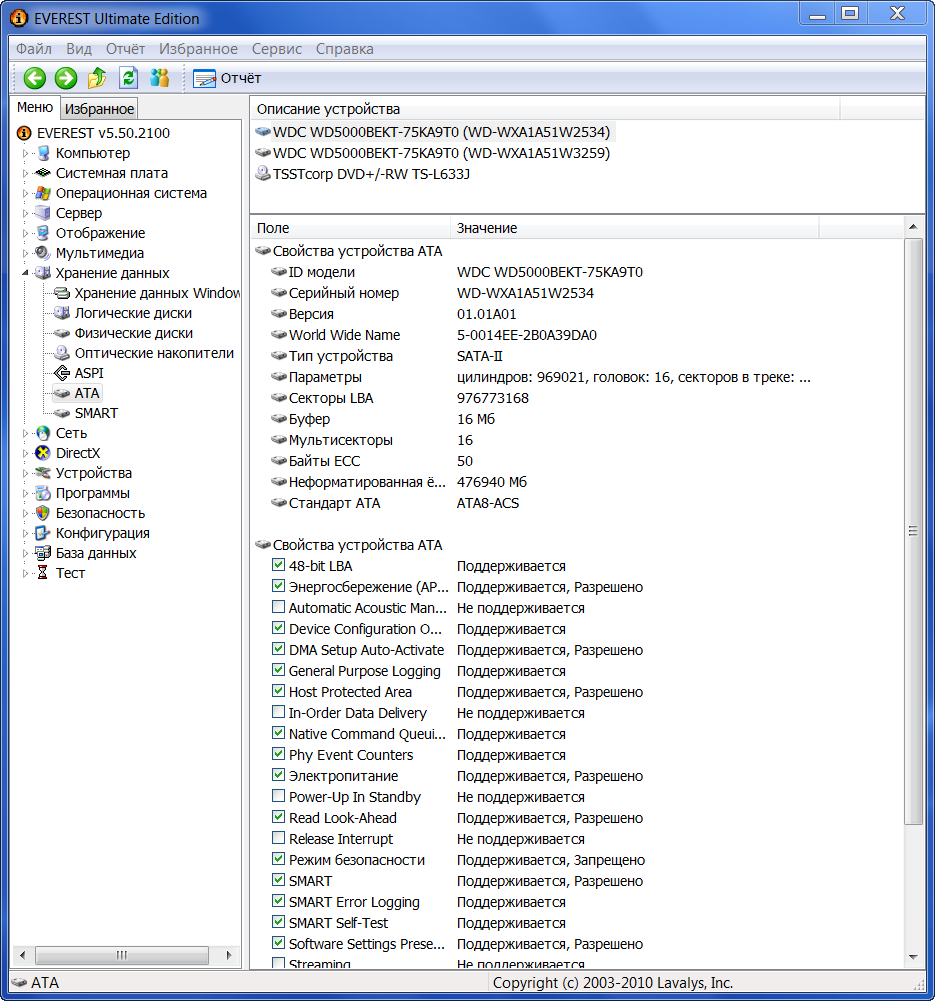Toggle the In-Order Data Delivery checkbox
Image resolution: width=935 pixels, height=1001 pixels.
pyautogui.click(x=278, y=712)
